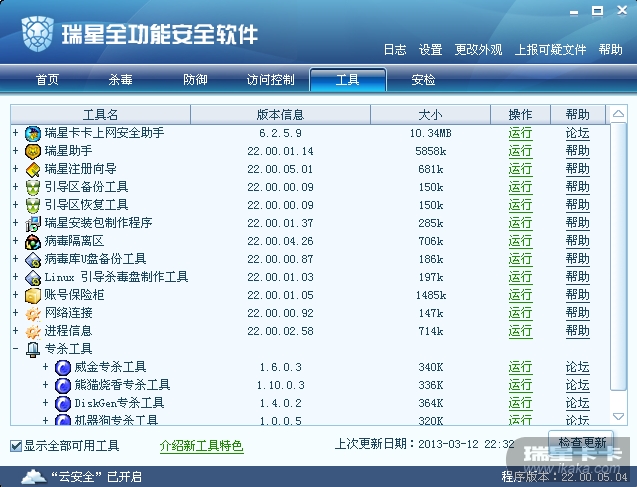The image size is (637, 487).
Task: Click the 进程信息 gear icon
Action: [x=33, y=331]
